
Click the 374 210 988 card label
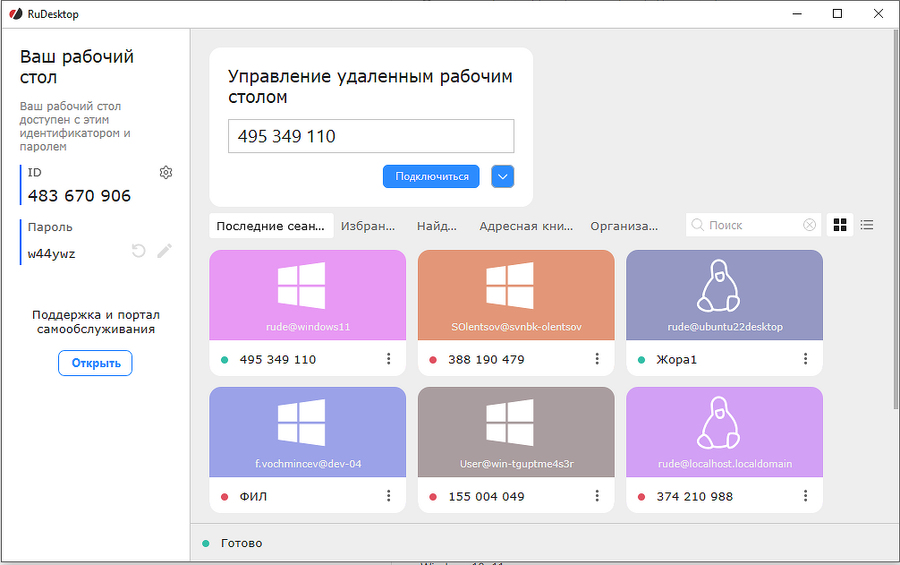point(695,497)
